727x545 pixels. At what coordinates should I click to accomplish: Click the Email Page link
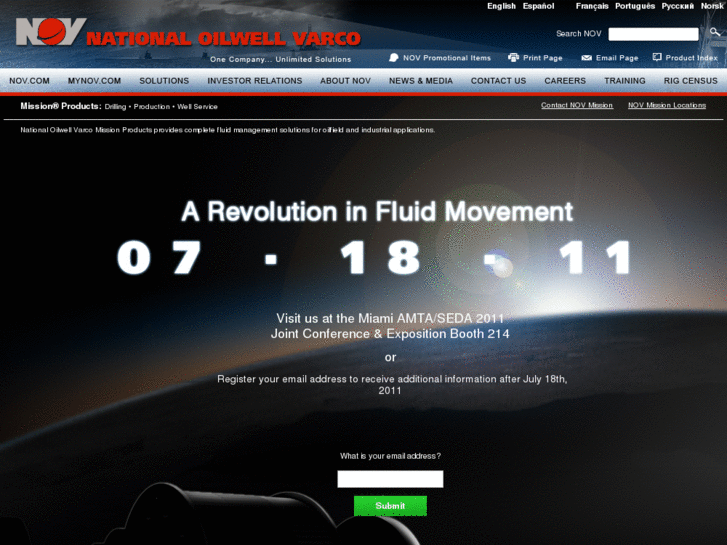click(x=617, y=58)
